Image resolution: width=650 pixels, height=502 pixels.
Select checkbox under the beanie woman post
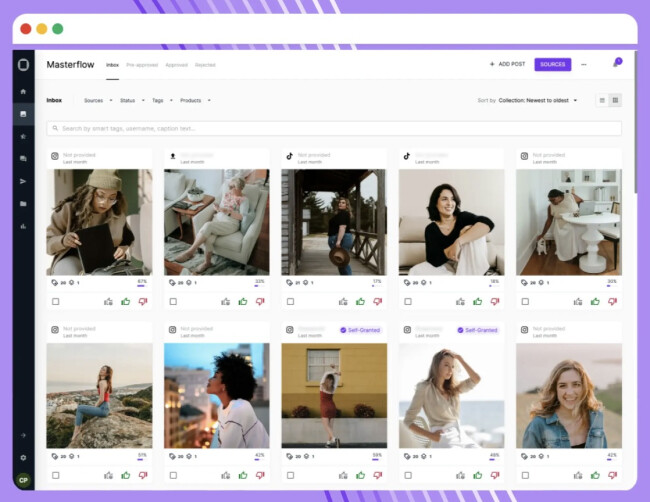pos(55,301)
